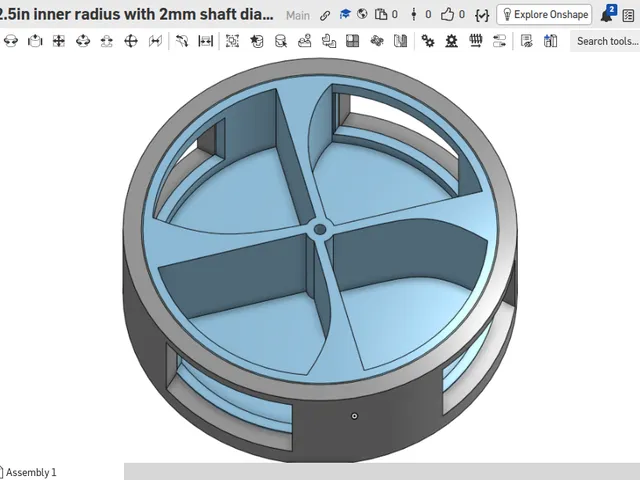Choose the Linear relation tool

[500, 41]
